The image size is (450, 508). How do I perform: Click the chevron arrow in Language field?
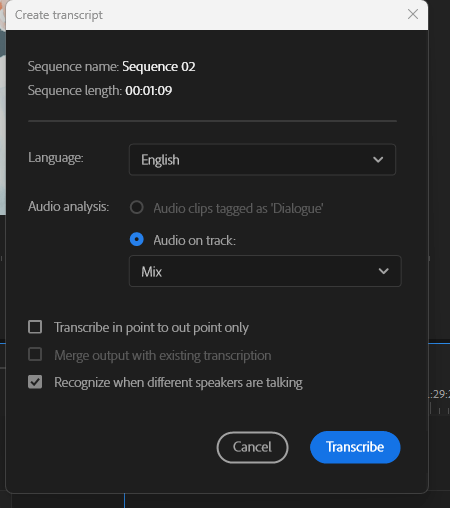(x=378, y=160)
